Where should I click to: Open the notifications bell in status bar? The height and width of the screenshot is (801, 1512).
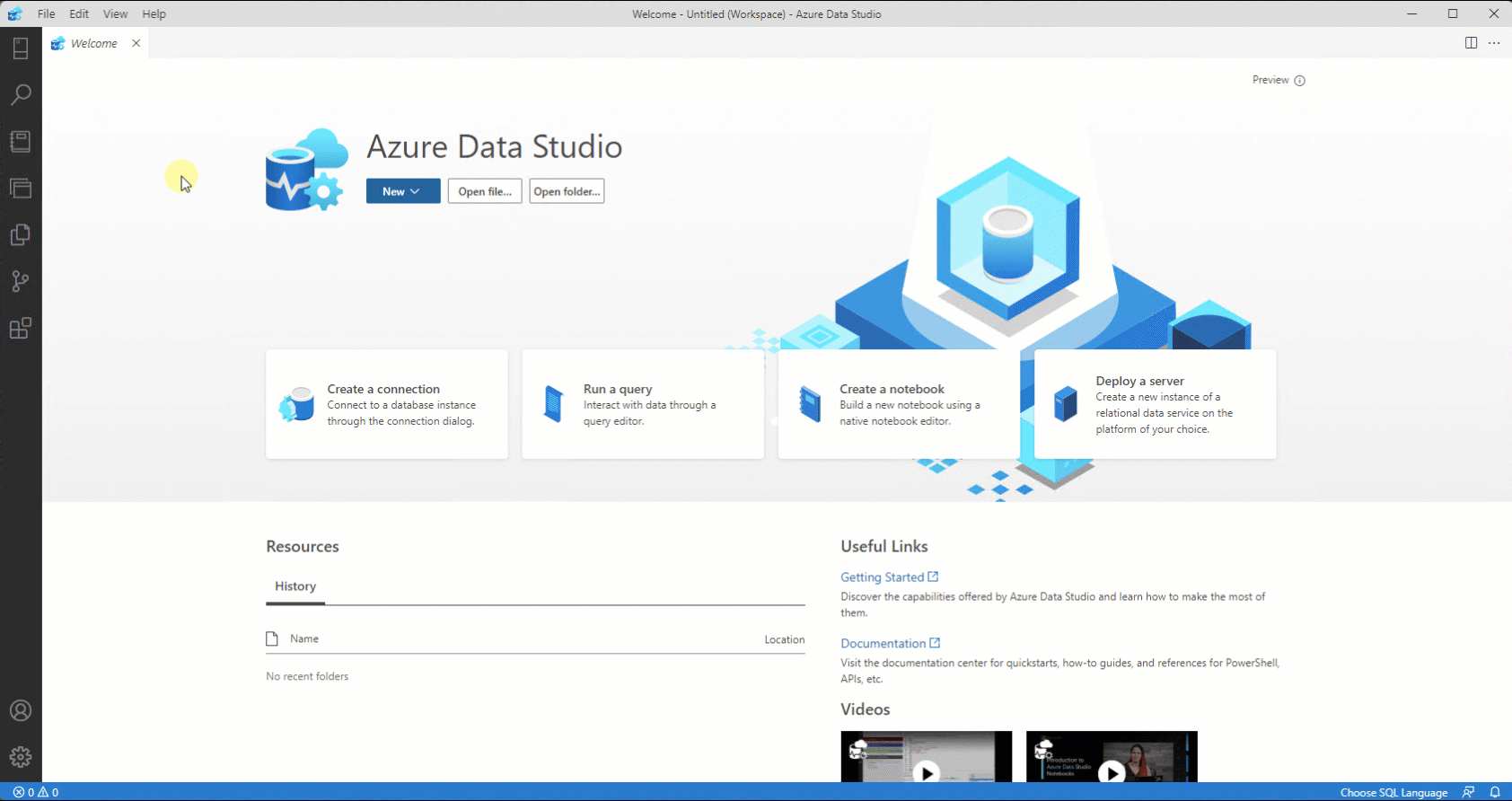(1495, 792)
